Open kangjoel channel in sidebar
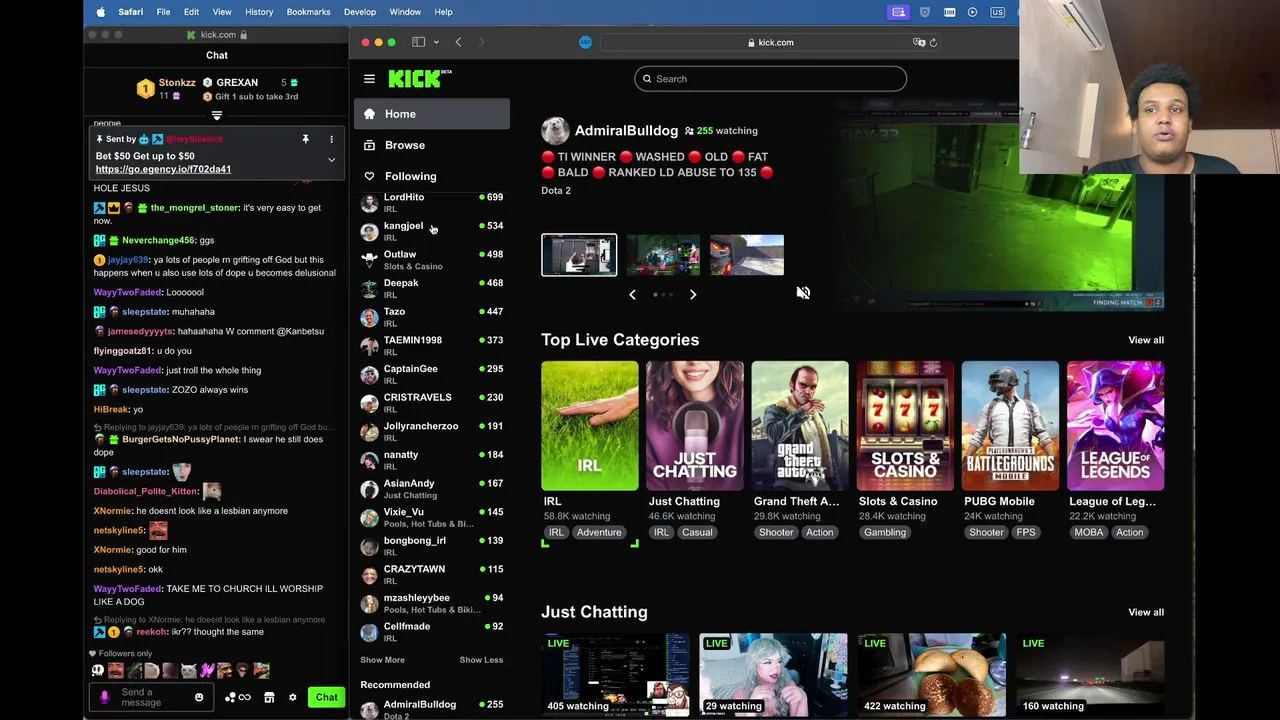 coord(432,231)
